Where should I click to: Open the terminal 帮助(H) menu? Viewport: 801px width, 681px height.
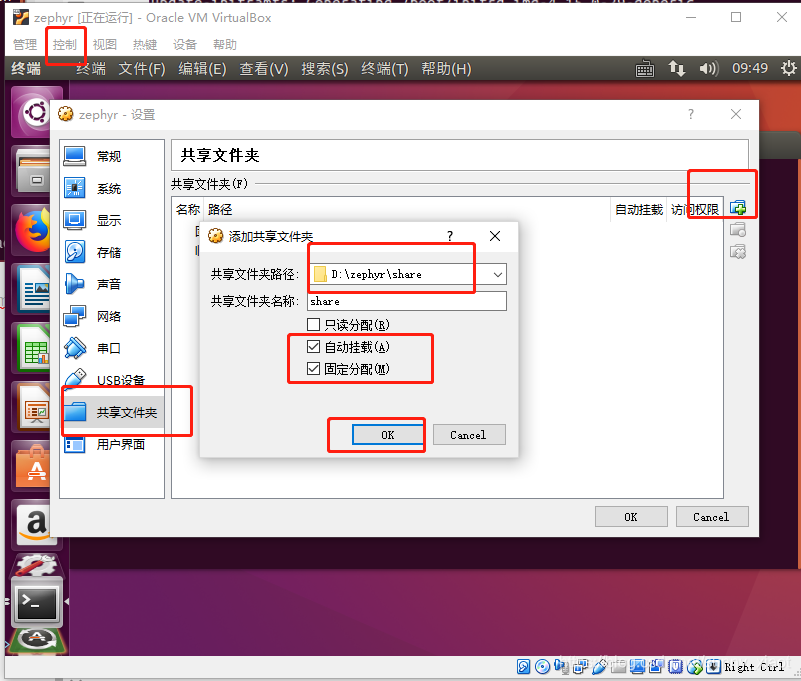click(x=446, y=68)
